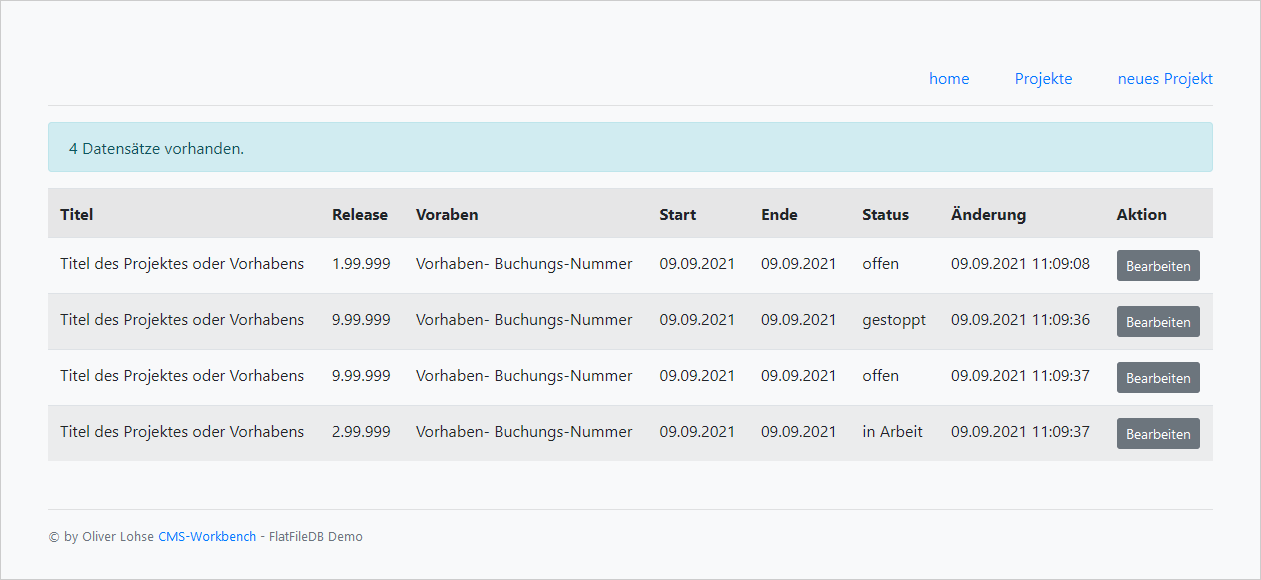Switch to the Projekte page
This screenshot has height=580, width=1261.
(x=1043, y=78)
